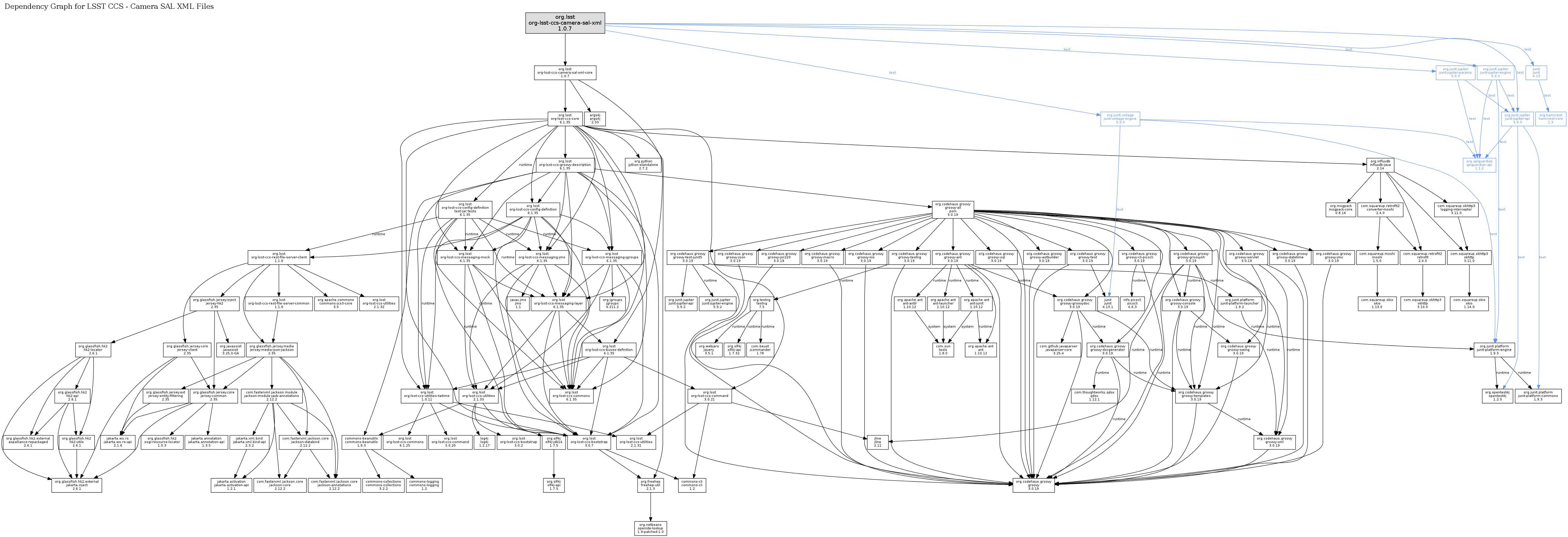This screenshot has width=1568, height=537.
Task: Click the freehep-util 2.1.3 node
Action: point(651,485)
